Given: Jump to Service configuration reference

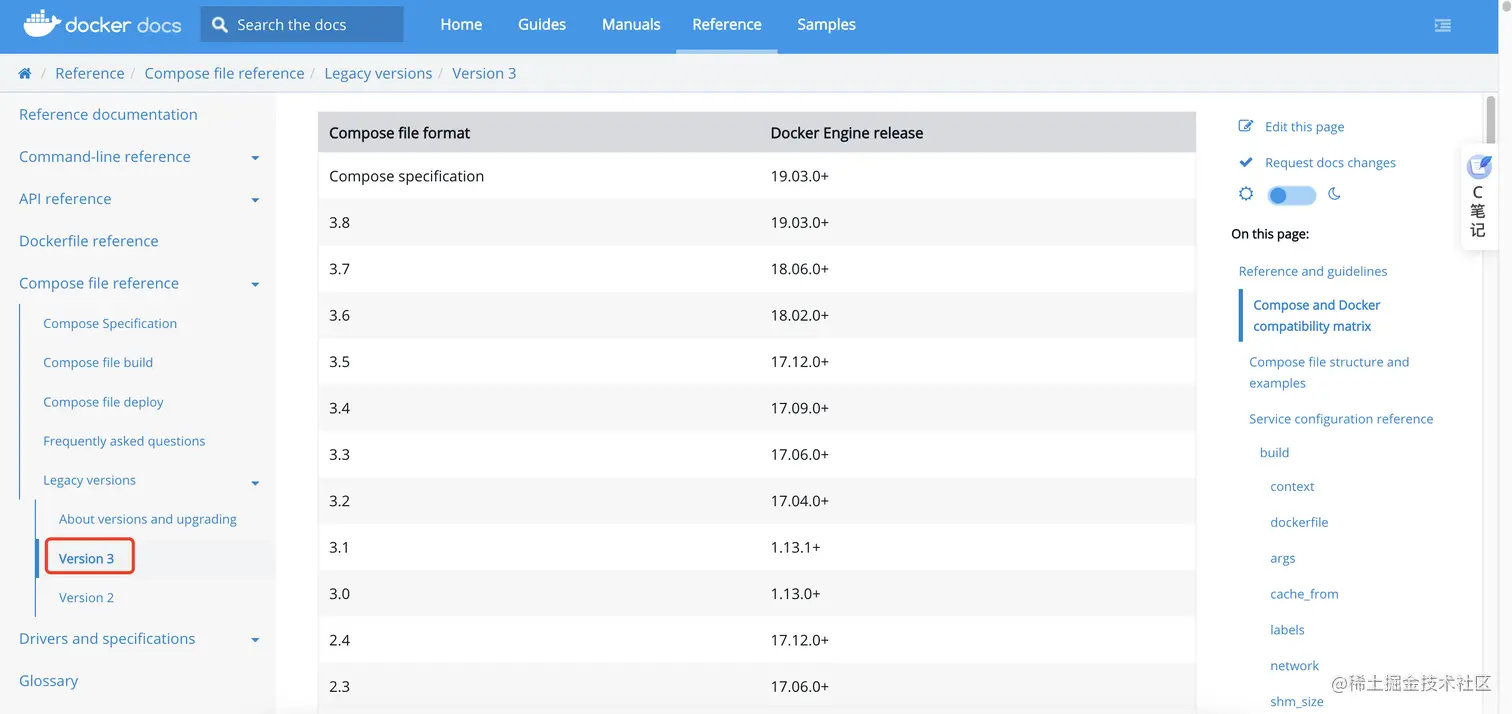Looking at the screenshot, I should click(x=1341, y=419).
